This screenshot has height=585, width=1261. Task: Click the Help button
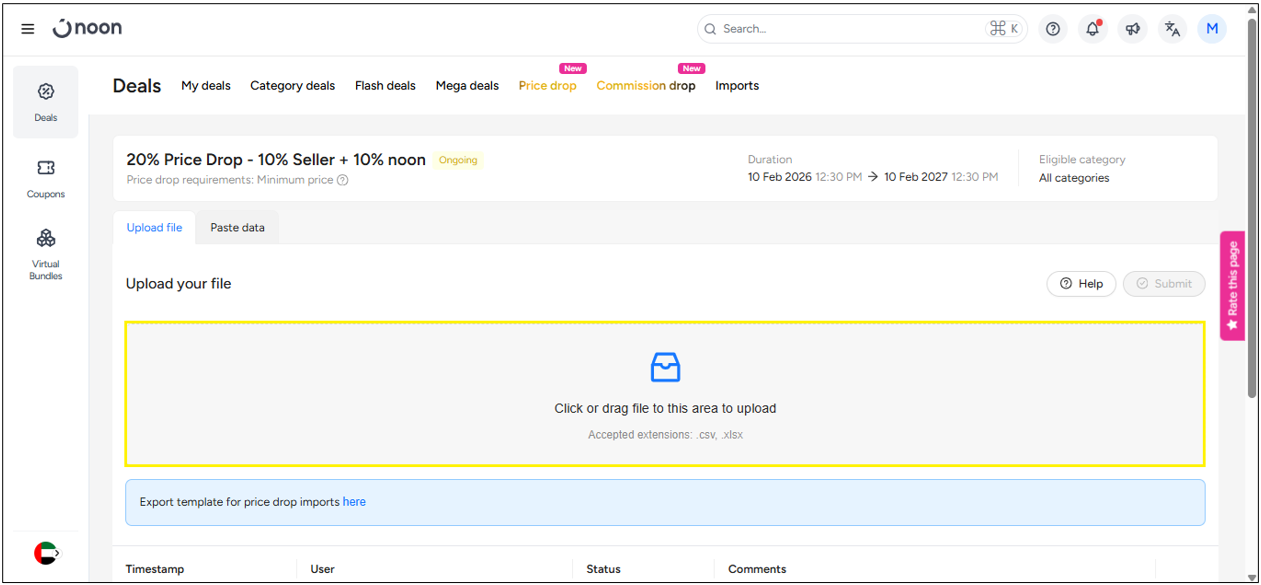pyautogui.click(x=1081, y=284)
